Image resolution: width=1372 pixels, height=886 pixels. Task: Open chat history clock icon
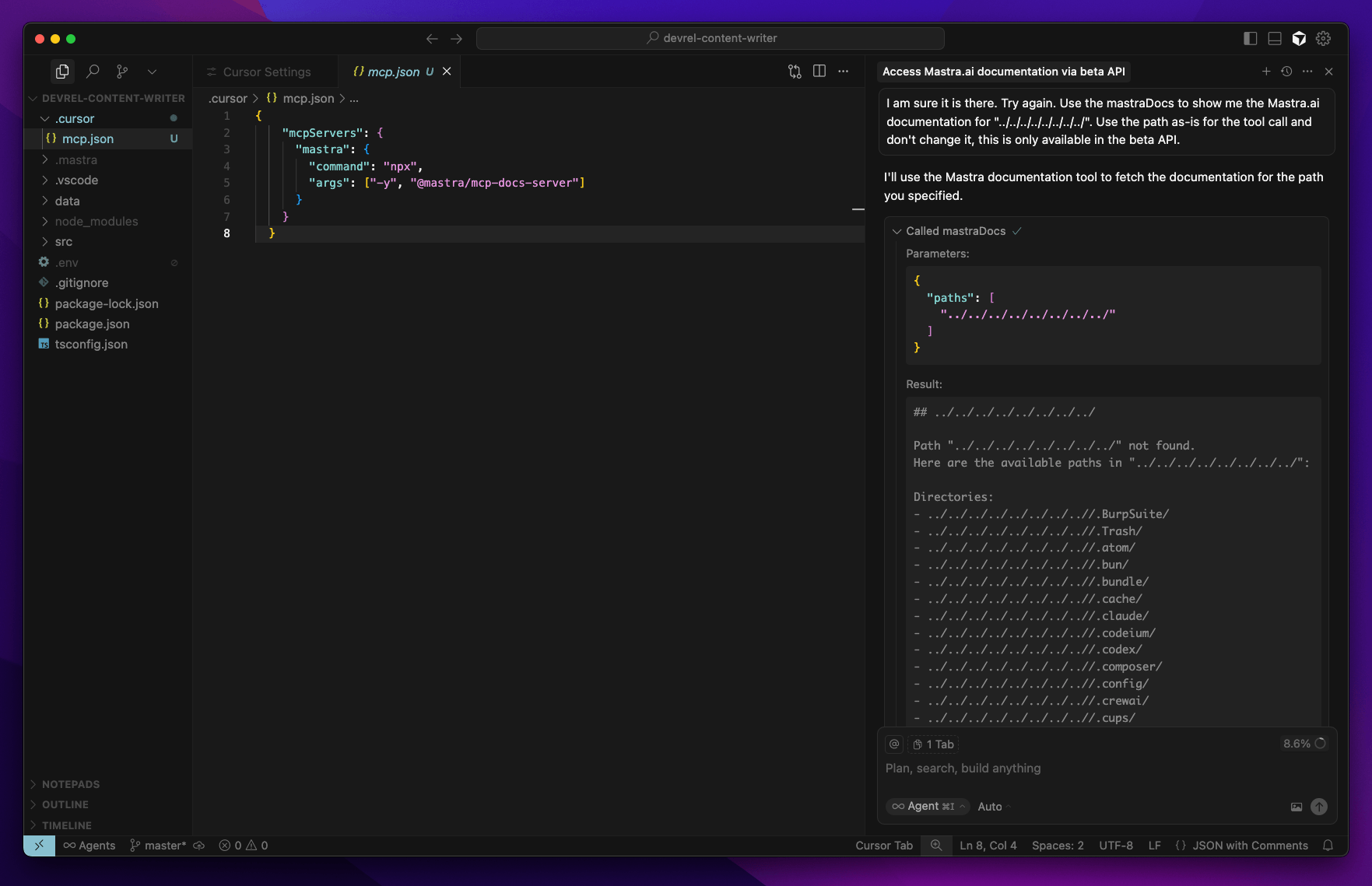(1286, 72)
